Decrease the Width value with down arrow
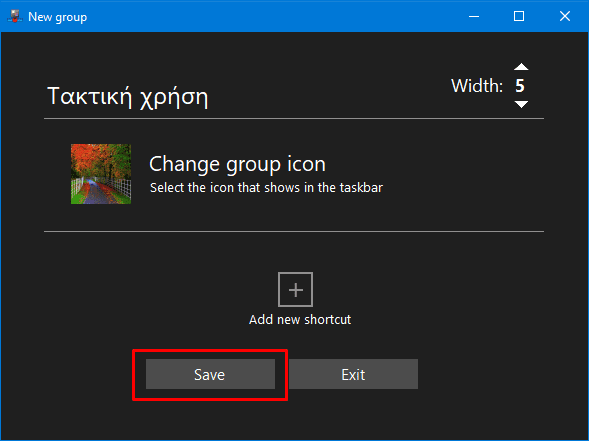 (x=521, y=104)
